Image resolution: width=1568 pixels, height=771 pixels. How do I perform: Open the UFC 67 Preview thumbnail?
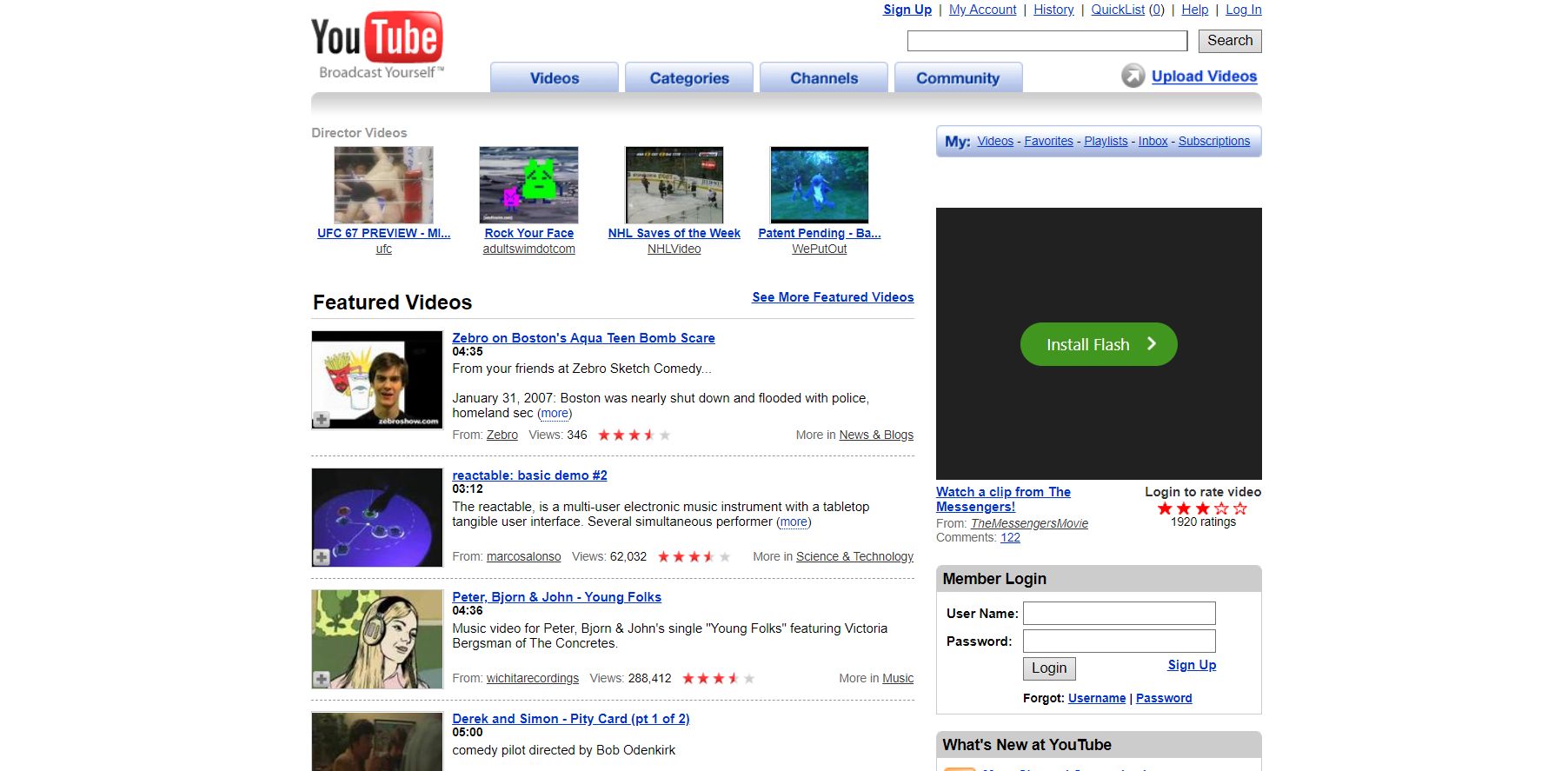tap(383, 185)
